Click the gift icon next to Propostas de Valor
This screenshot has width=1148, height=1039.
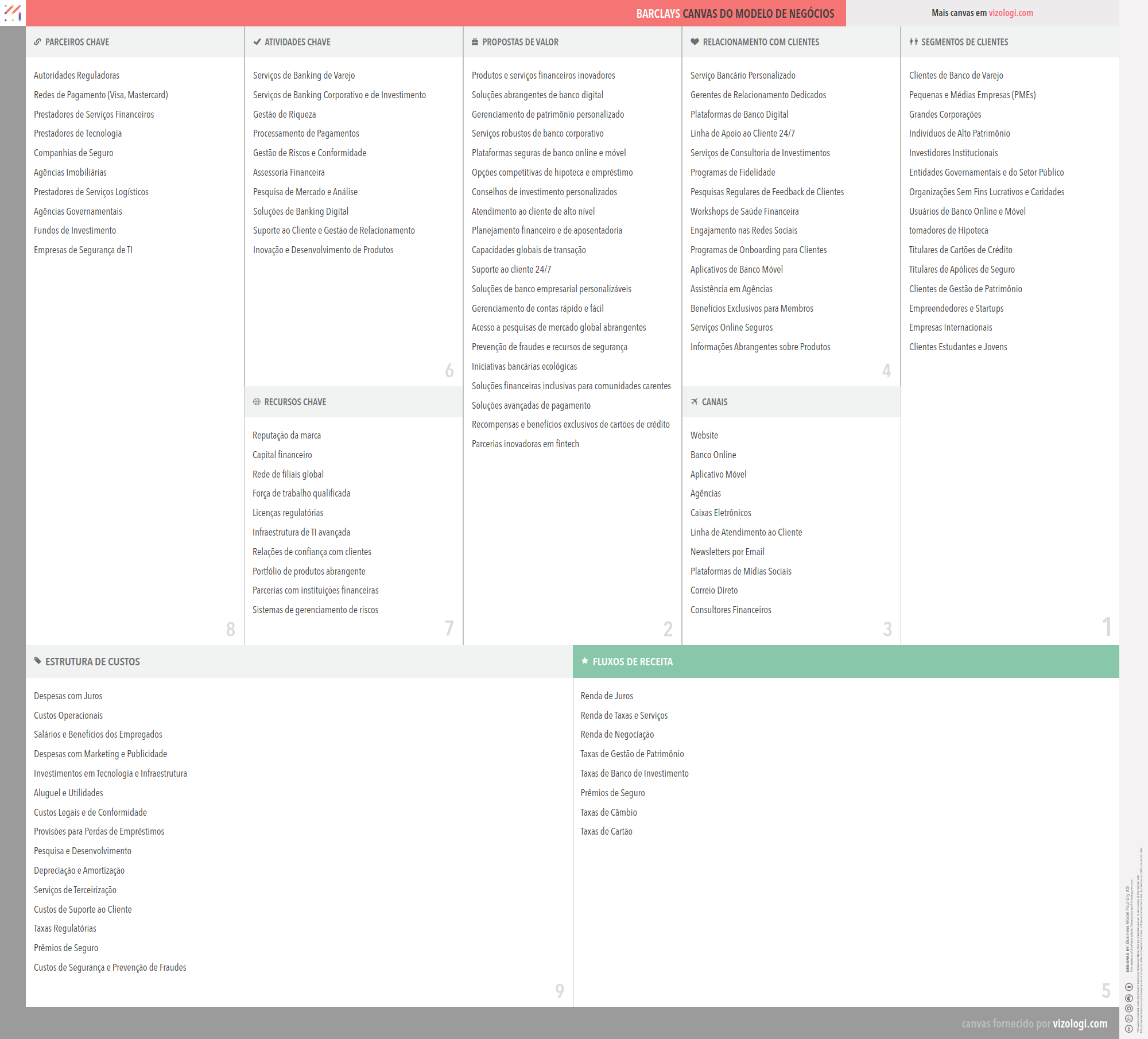[475, 42]
